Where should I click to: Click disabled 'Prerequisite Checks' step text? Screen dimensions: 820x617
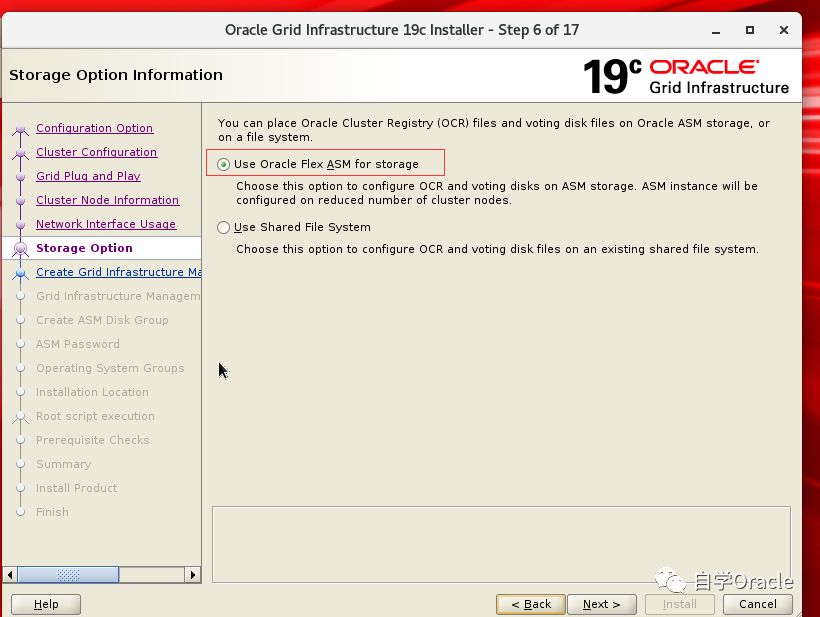tap(93, 440)
